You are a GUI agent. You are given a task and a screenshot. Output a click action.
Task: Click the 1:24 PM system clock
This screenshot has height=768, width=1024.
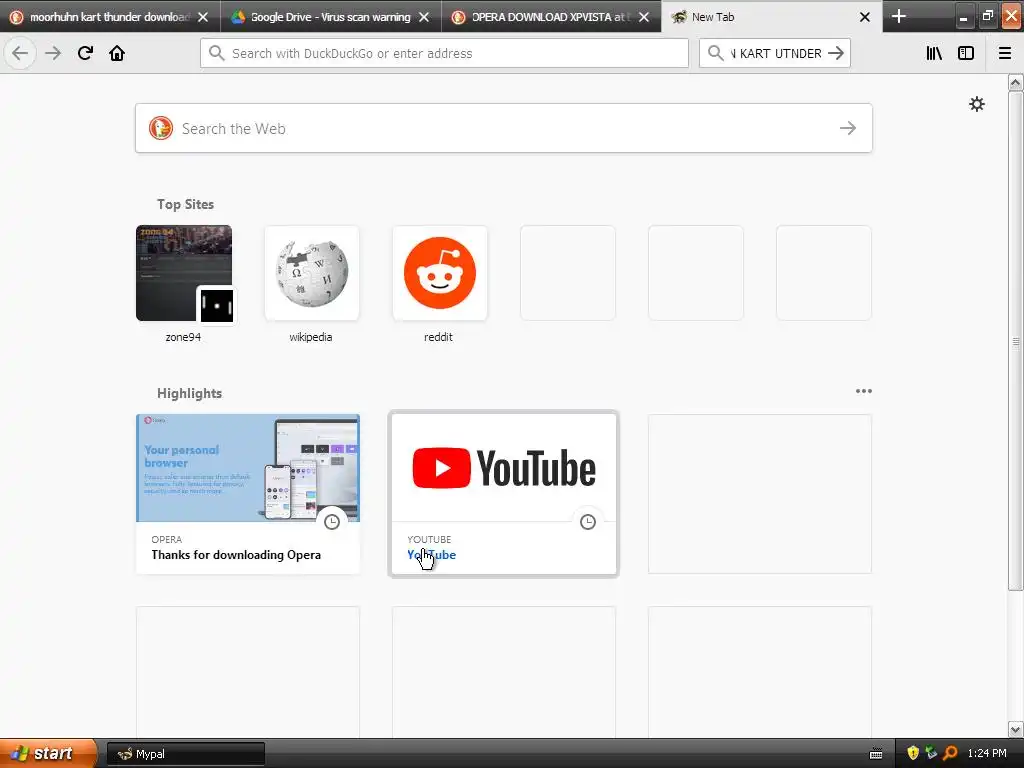pyautogui.click(x=987, y=753)
